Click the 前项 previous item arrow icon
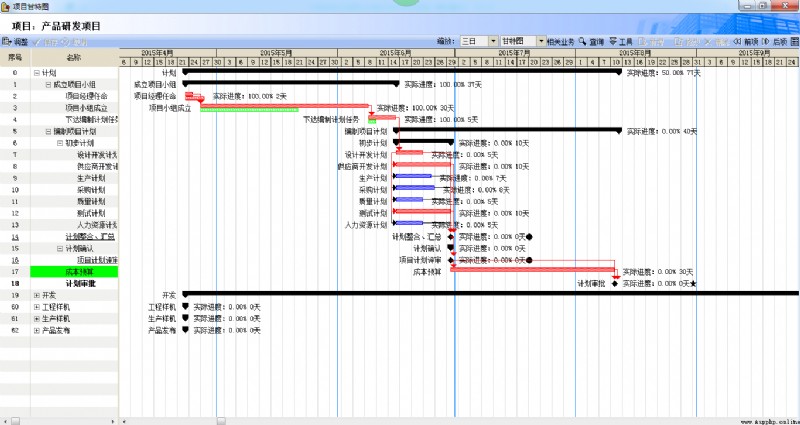800x425 pixels. 737,42
